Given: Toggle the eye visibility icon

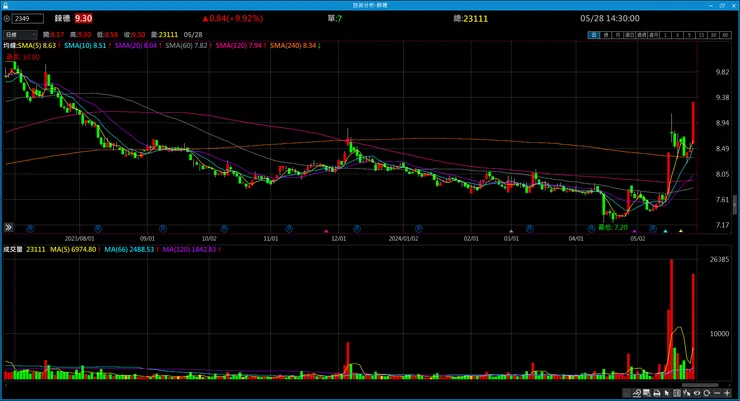Looking at the screenshot, I should [697, 393].
